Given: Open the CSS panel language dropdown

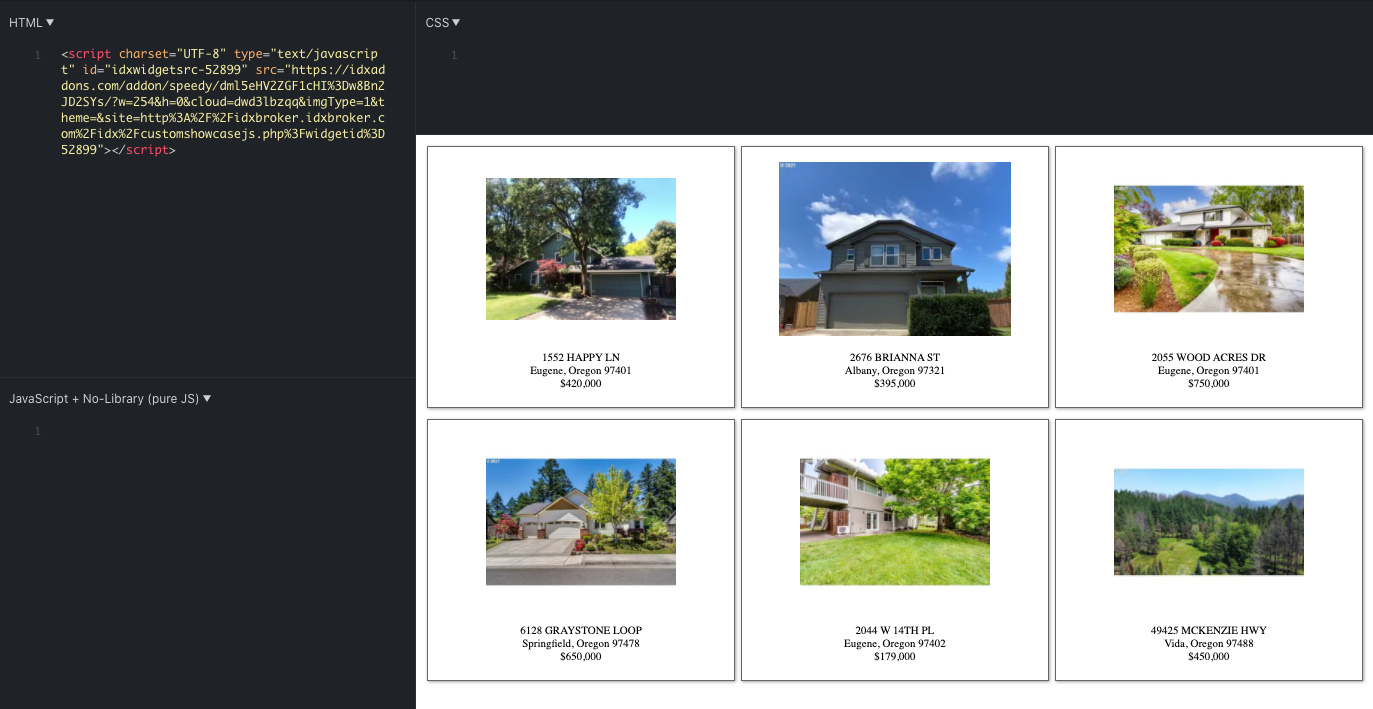Looking at the screenshot, I should coord(443,22).
